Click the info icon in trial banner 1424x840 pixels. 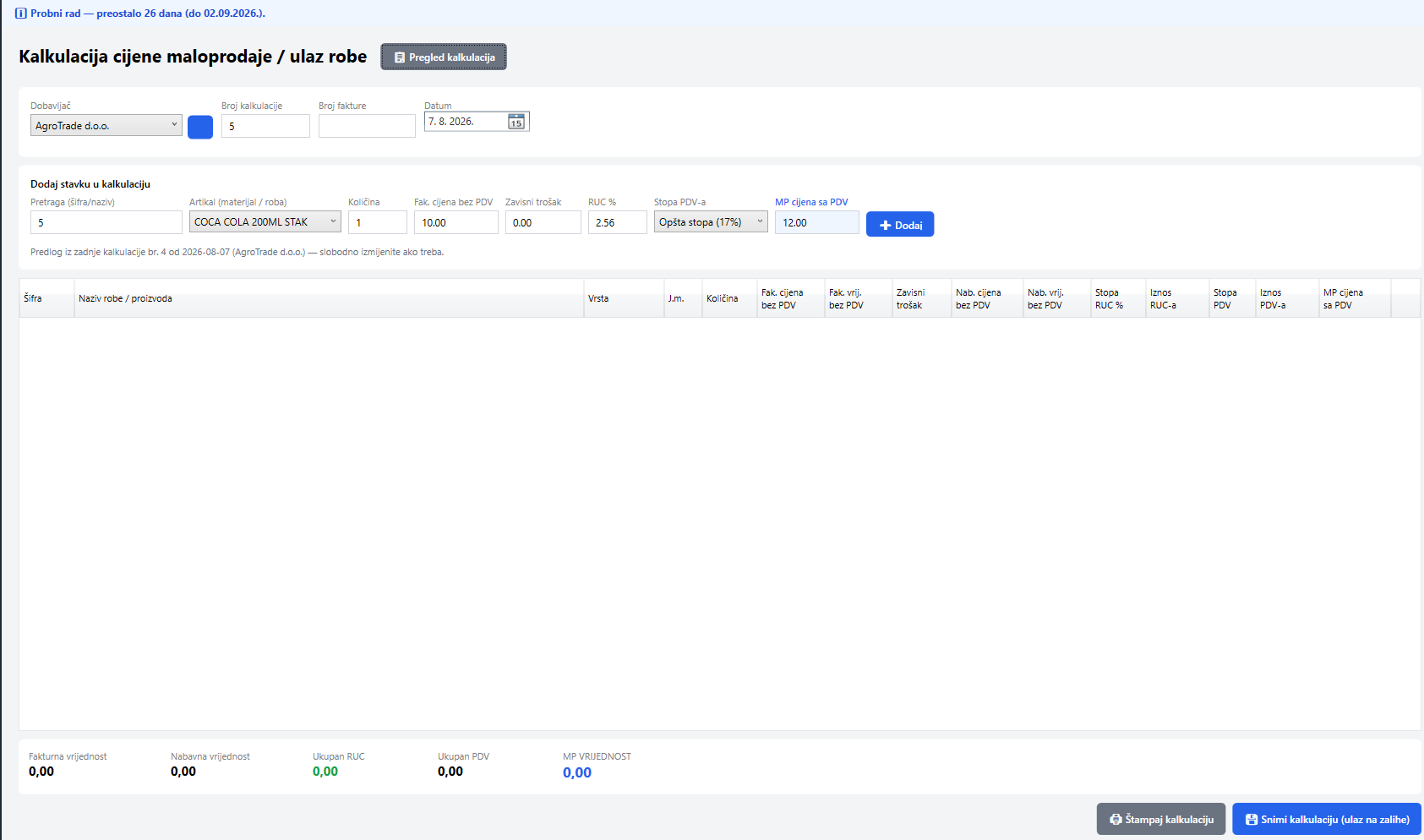point(21,14)
